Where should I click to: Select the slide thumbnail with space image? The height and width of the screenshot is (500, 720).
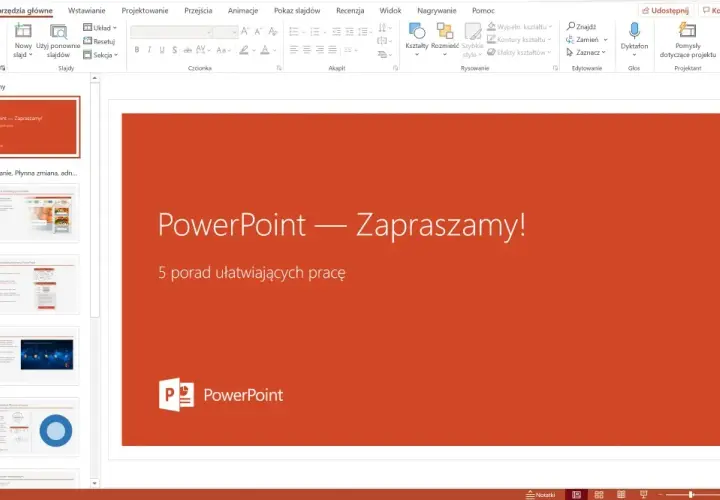[x=39, y=355]
